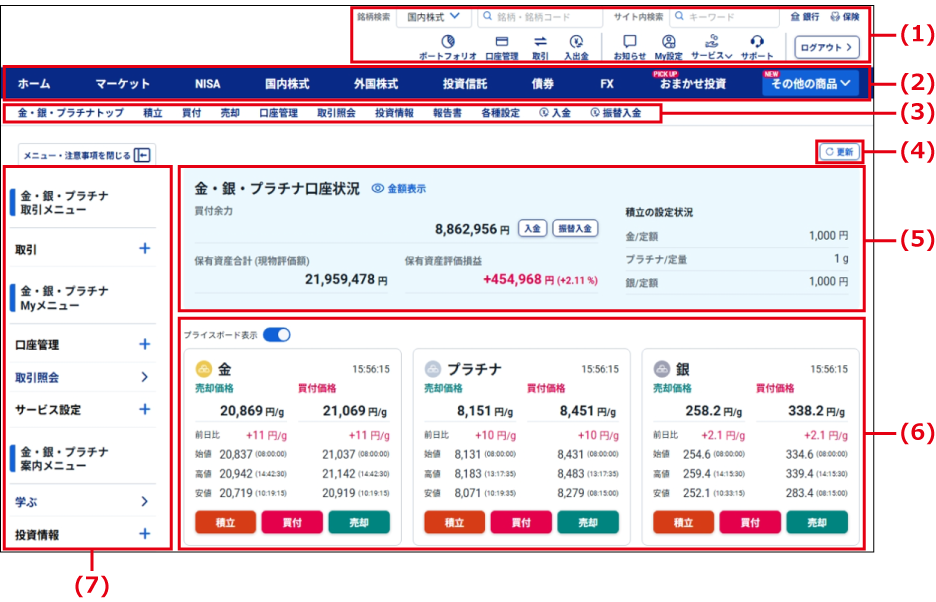The height and width of the screenshot is (602, 936).
Task: Expand the その他の商品 menu
Action: pyautogui.click(x=810, y=84)
